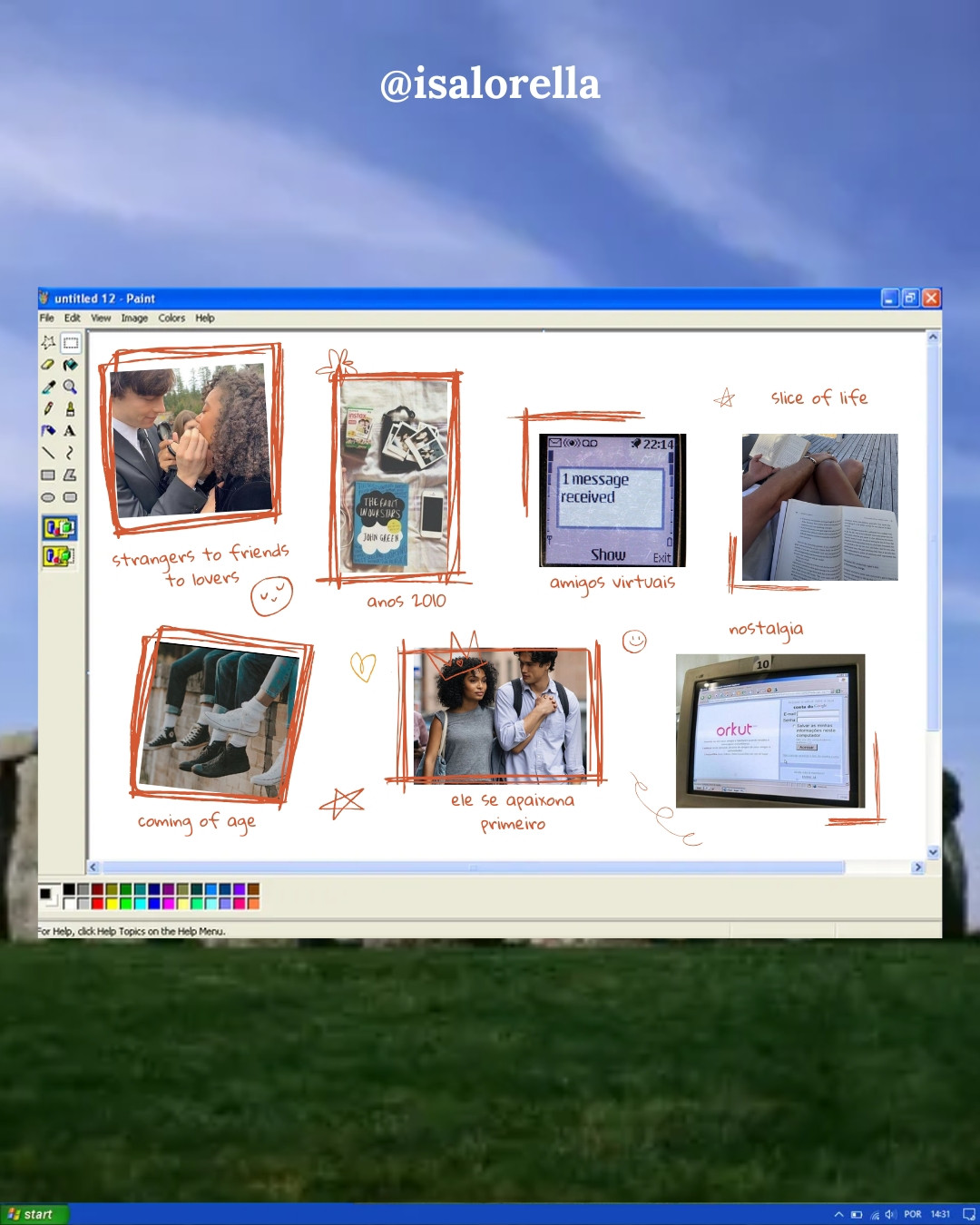Open the Colors menu
Viewport: 980px width, 1225px height.
pyautogui.click(x=171, y=318)
